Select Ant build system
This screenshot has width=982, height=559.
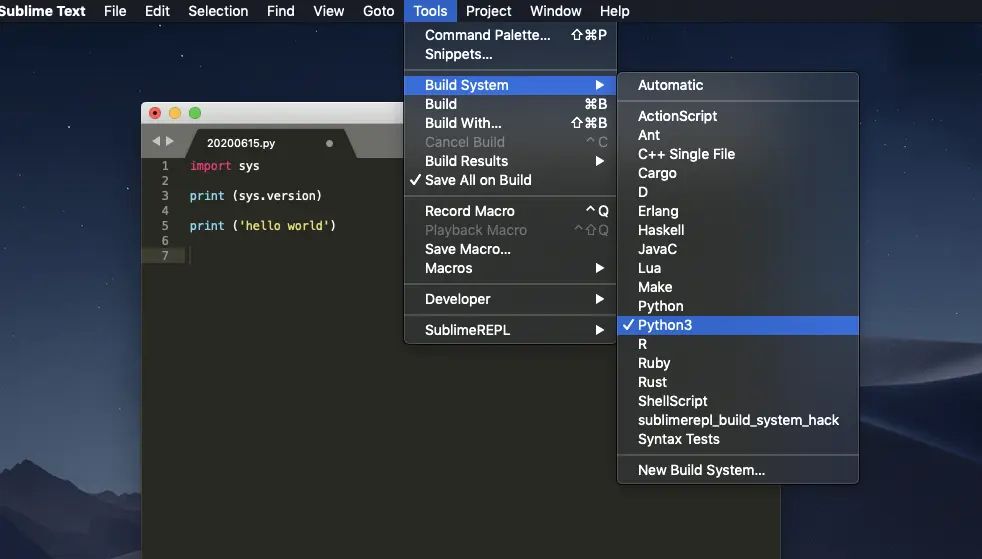(x=738, y=135)
